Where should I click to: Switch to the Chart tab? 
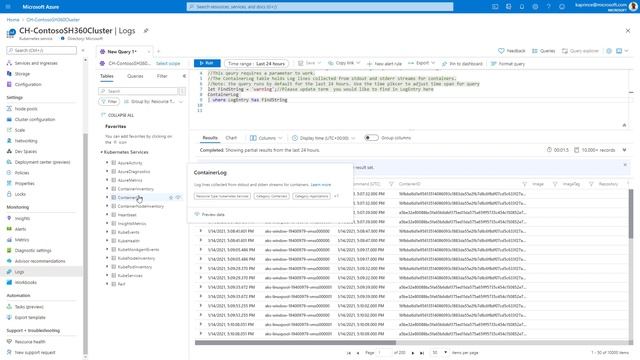pos(231,138)
